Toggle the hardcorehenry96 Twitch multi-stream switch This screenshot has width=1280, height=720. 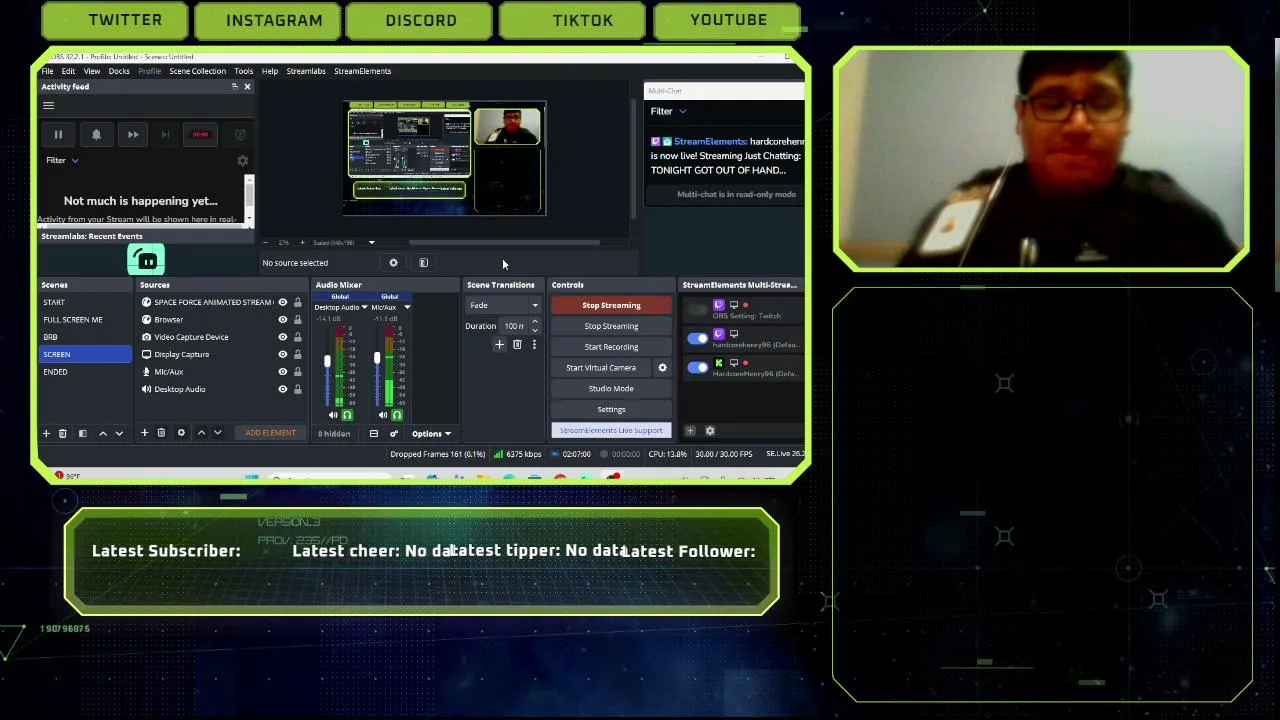698,339
